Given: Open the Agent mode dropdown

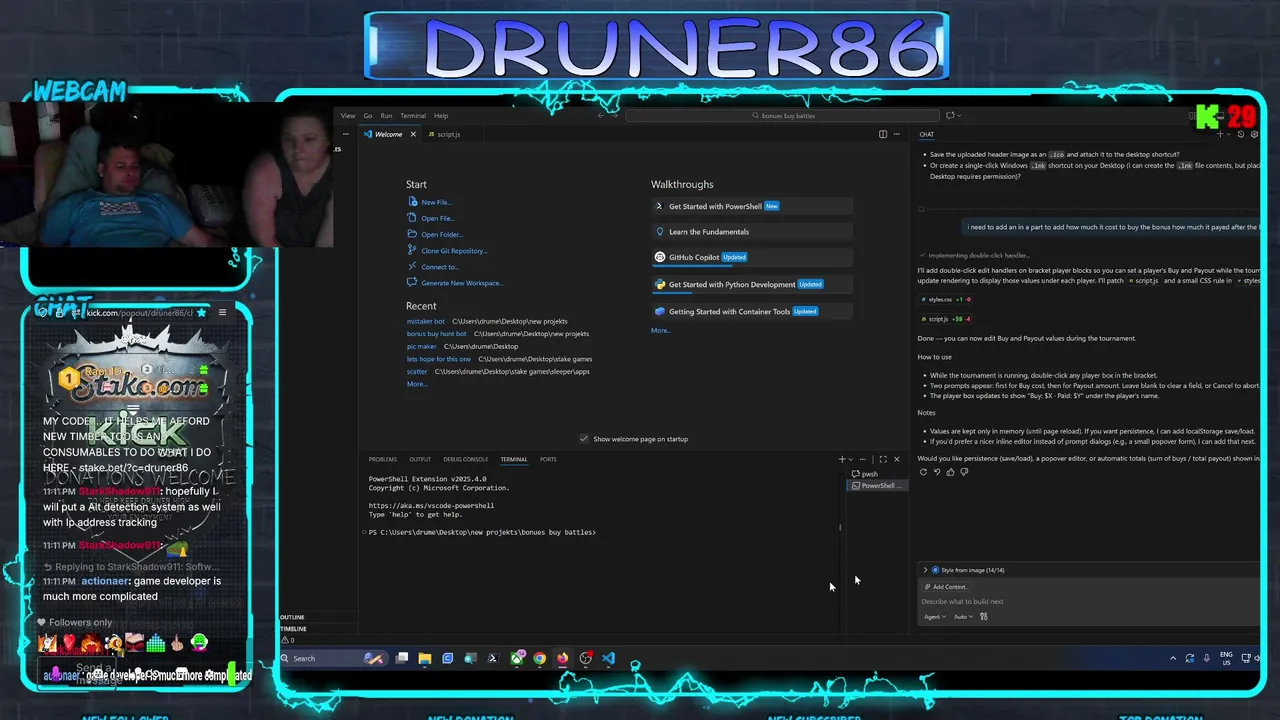Looking at the screenshot, I should (x=934, y=617).
